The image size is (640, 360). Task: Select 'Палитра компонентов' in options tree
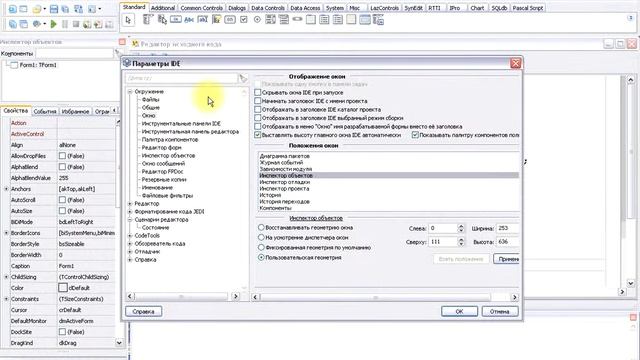[x=170, y=140]
